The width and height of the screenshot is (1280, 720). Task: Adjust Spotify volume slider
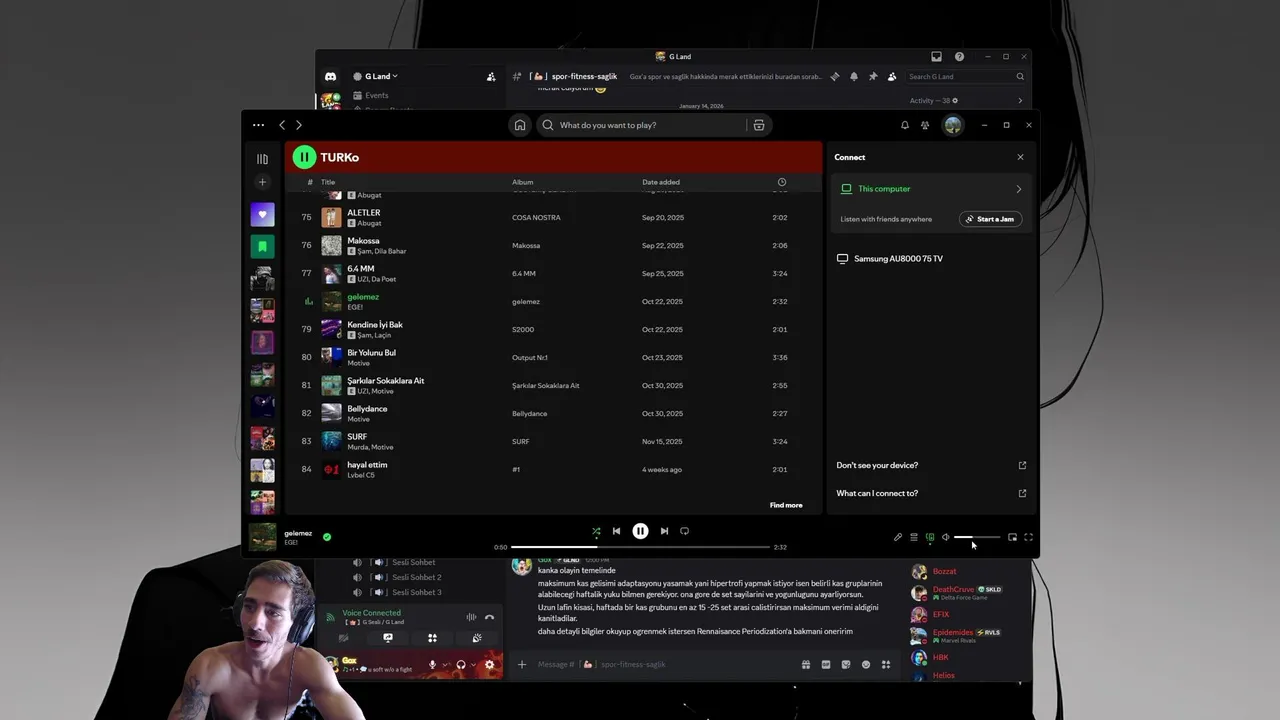[977, 537]
